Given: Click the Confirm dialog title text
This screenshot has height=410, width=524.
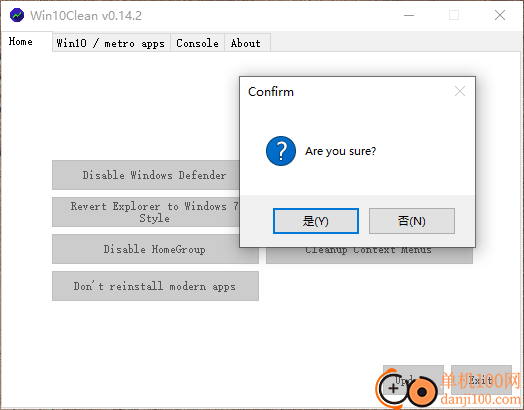Looking at the screenshot, I should [x=271, y=92].
